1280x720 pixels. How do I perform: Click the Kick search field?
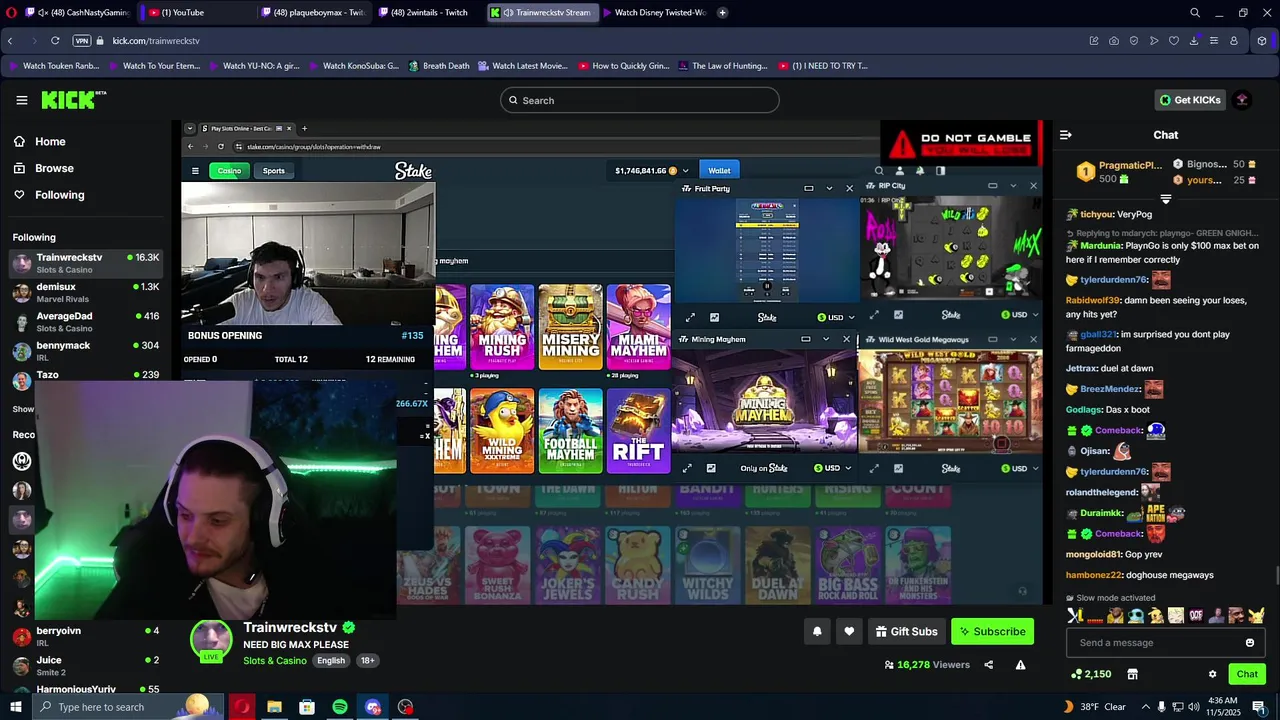click(x=640, y=100)
